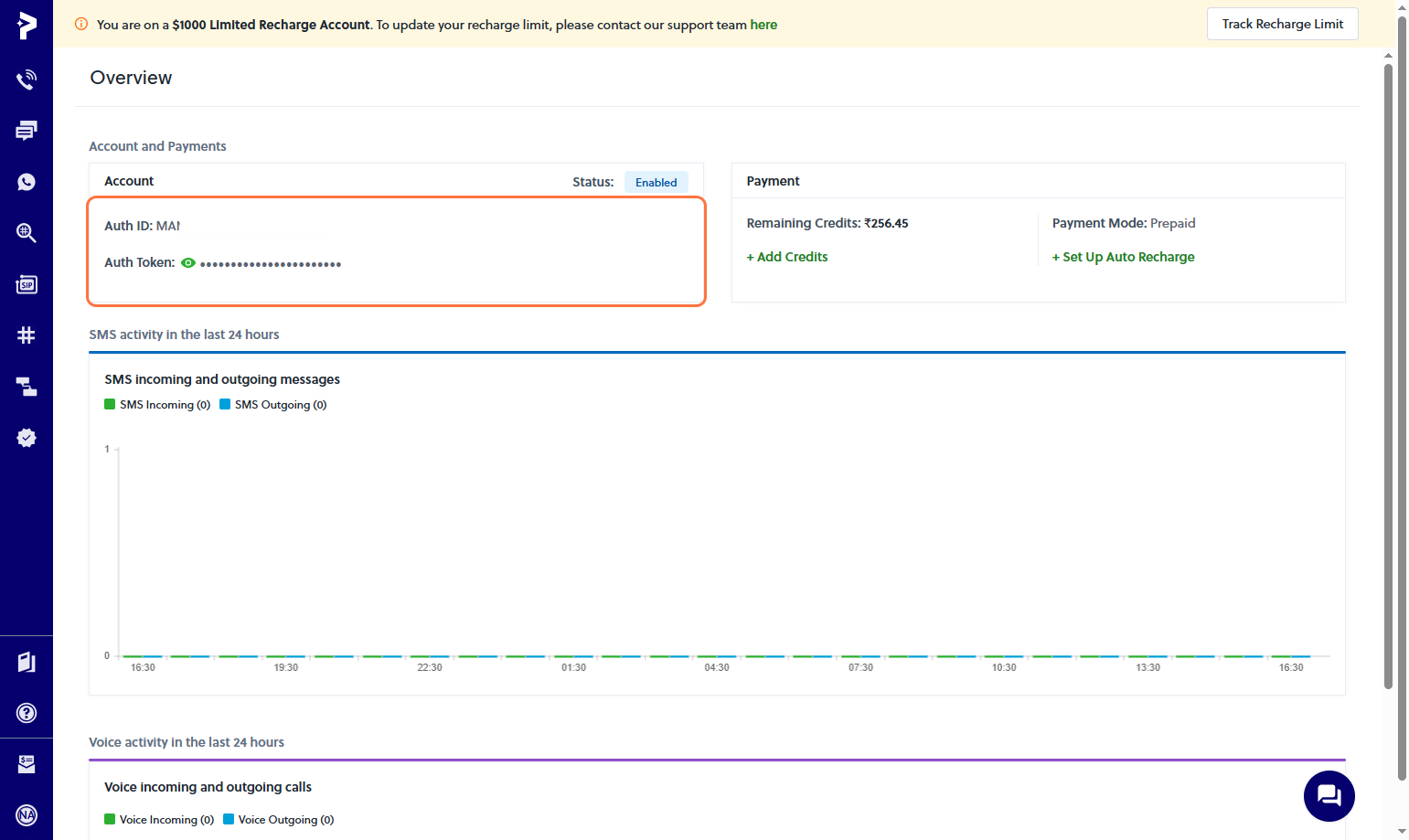Click the green Voice Incoming color swatch
Screen dimensions: 1409x840
(x=110, y=819)
